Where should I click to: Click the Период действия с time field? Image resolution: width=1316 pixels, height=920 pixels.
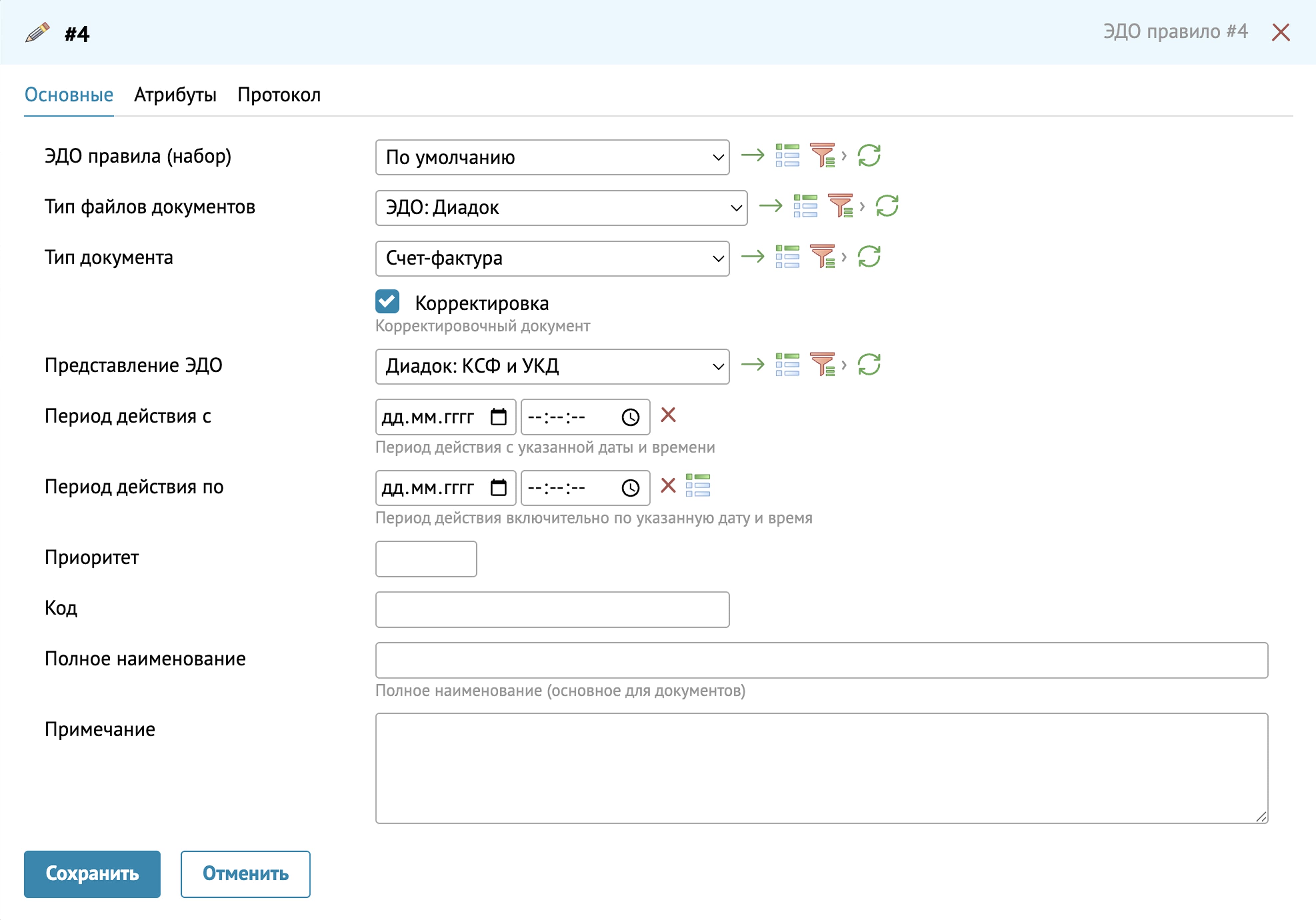click(585, 417)
